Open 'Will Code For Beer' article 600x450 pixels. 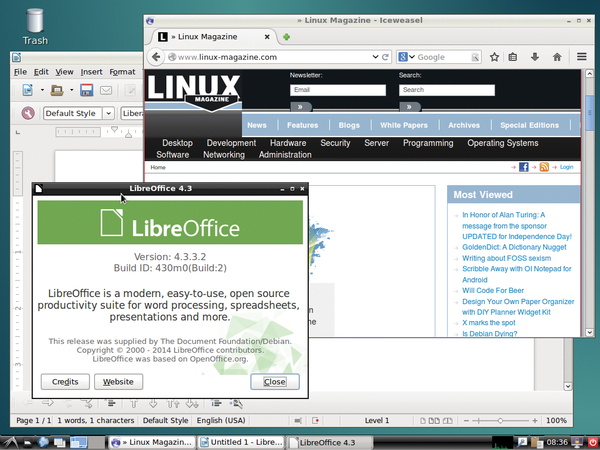click(x=493, y=290)
